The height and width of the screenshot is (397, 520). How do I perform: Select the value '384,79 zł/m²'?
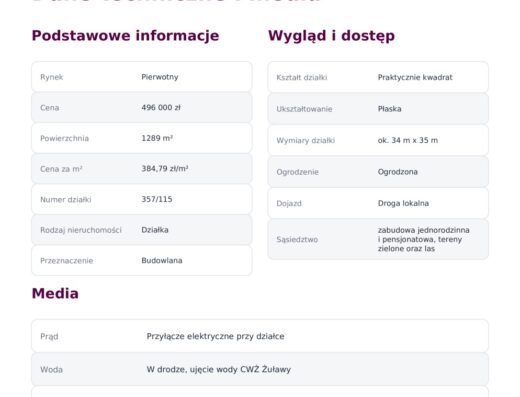pyautogui.click(x=165, y=169)
